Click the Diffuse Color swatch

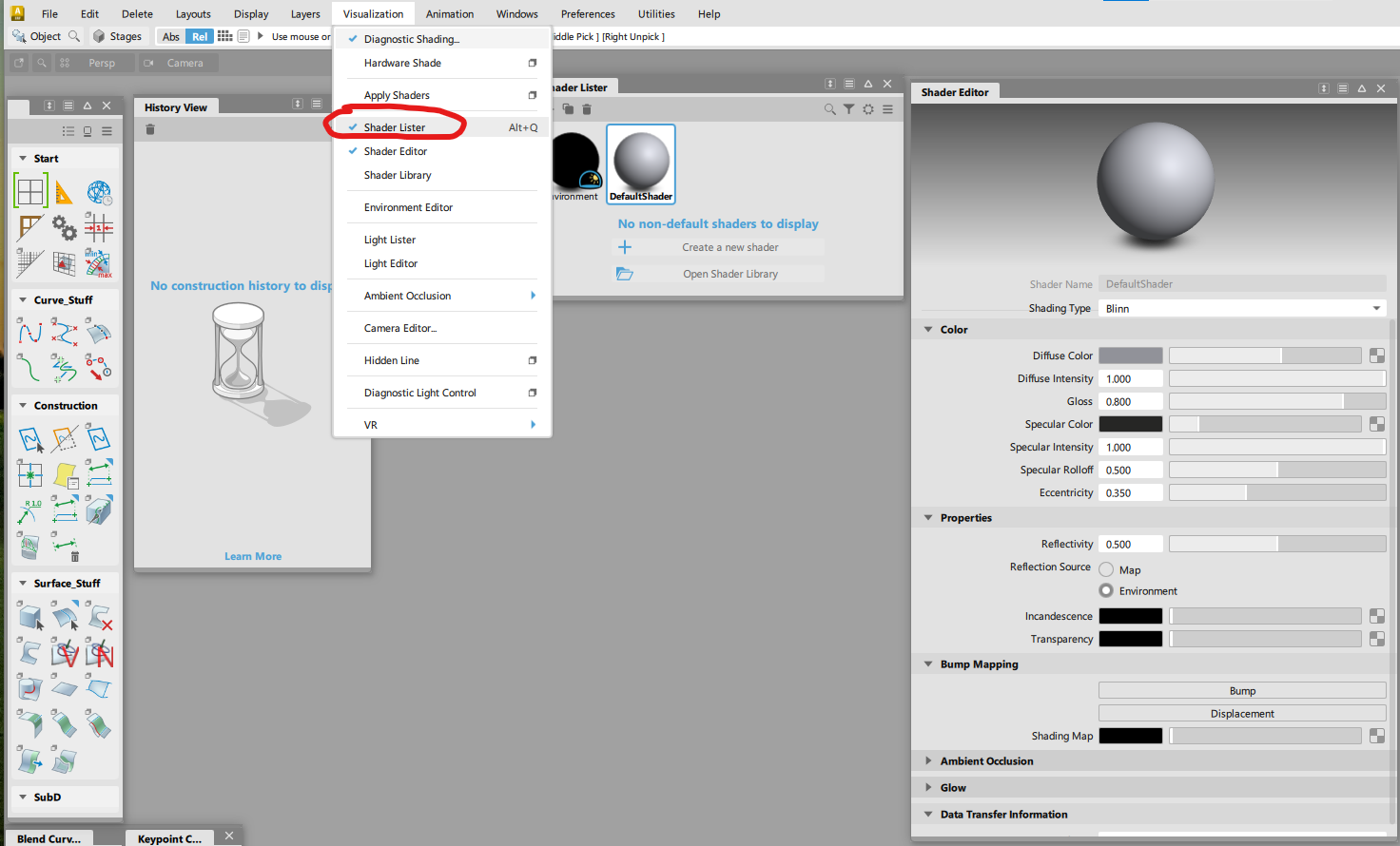pos(1130,355)
